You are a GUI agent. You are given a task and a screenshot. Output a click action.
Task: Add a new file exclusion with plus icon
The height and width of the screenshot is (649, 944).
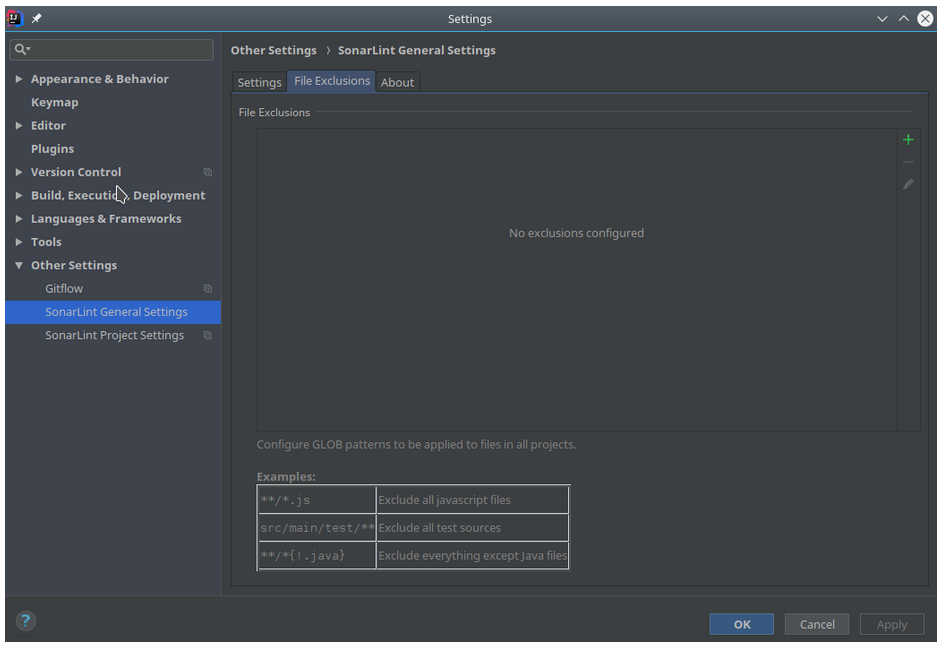point(908,140)
